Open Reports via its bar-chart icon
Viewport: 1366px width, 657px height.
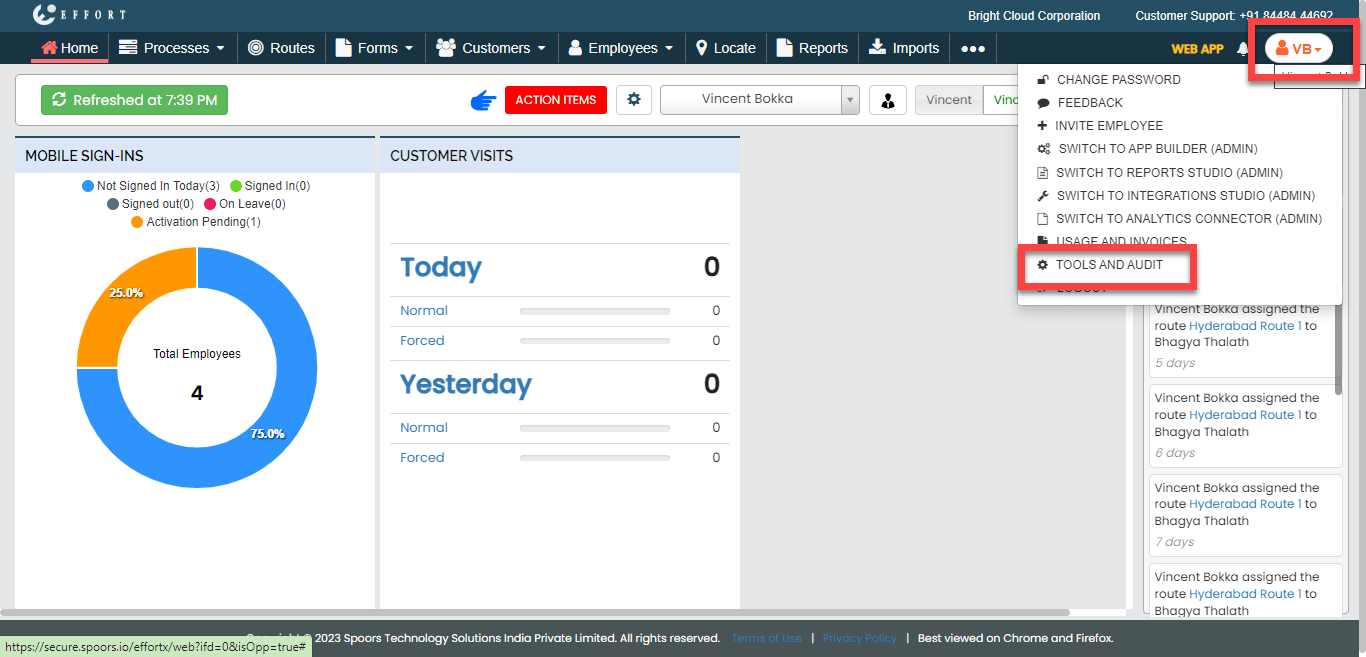click(x=786, y=47)
